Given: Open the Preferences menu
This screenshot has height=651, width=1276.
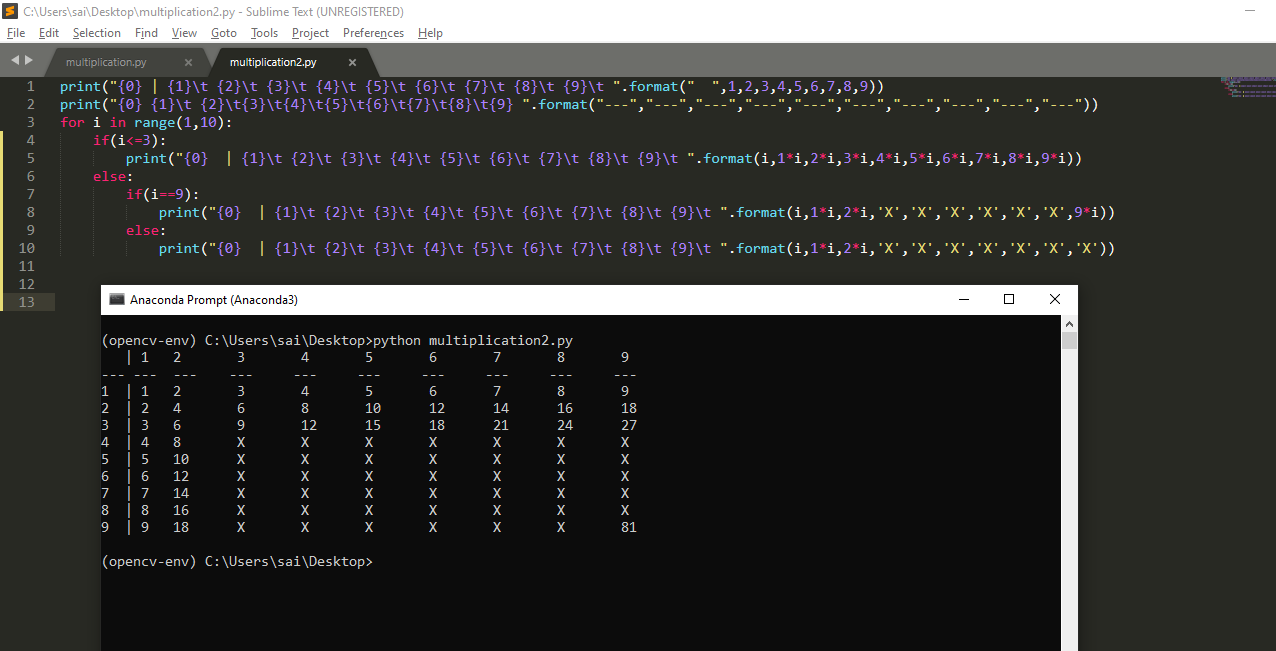Looking at the screenshot, I should coord(373,33).
